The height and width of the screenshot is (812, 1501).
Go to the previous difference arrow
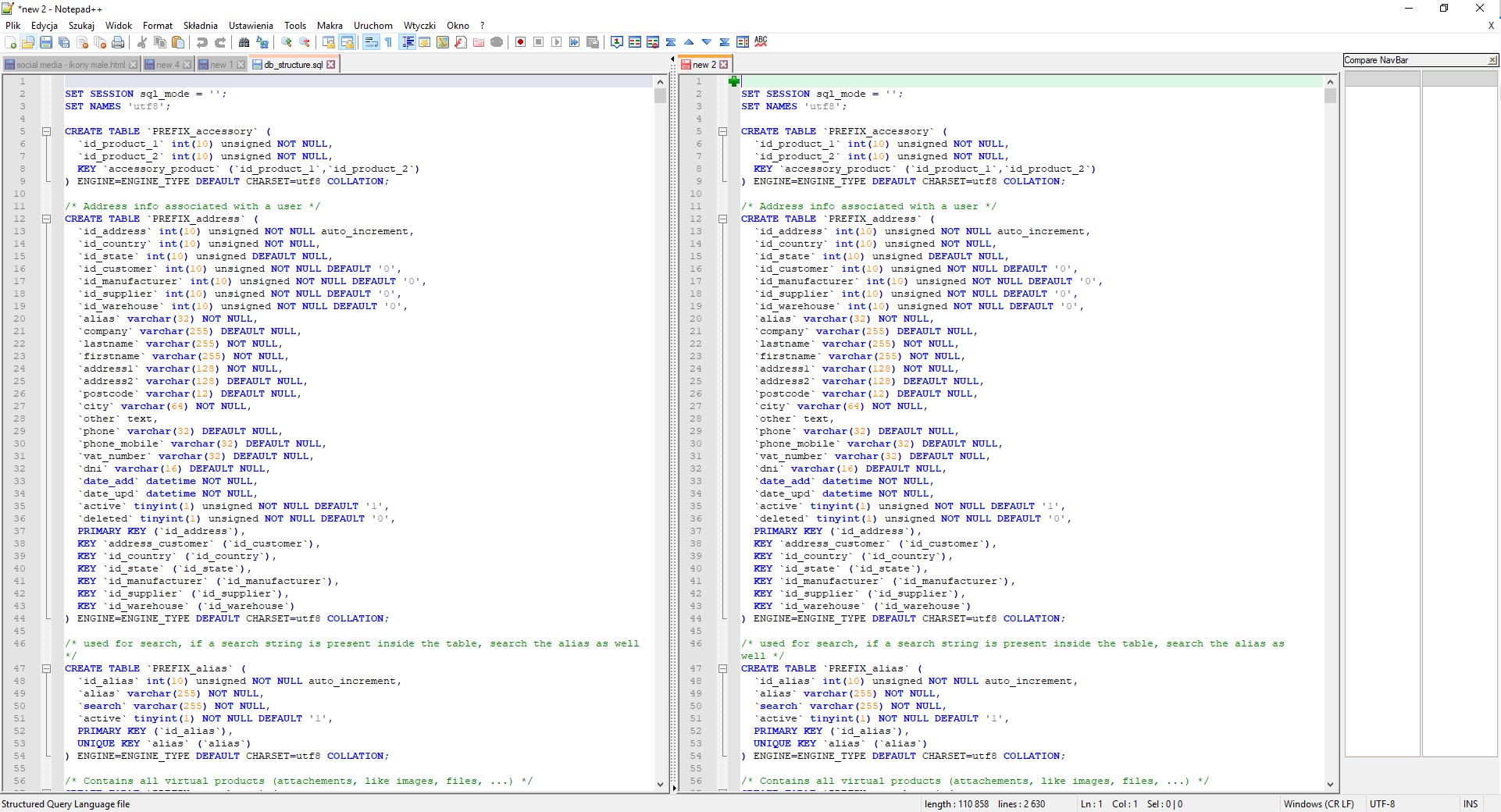point(689,42)
